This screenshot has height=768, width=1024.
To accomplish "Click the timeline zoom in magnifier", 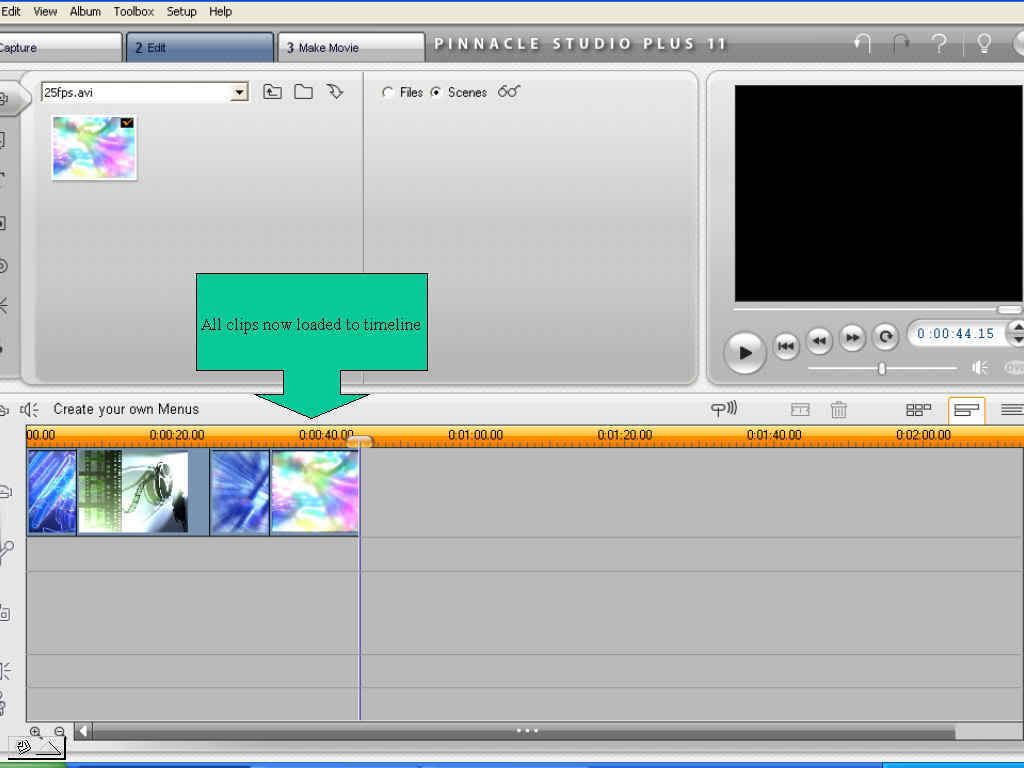I will tap(36, 732).
